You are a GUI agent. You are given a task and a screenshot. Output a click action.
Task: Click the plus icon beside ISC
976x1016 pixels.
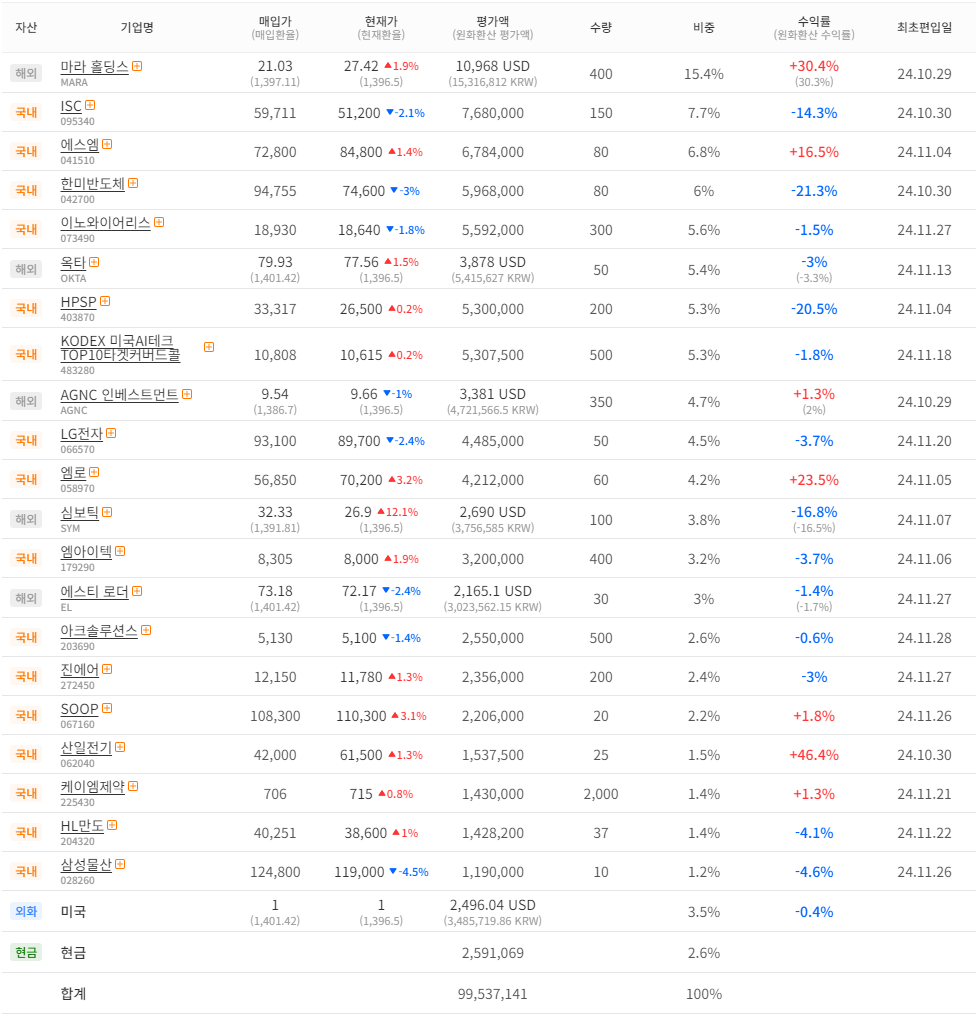click(90, 105)
